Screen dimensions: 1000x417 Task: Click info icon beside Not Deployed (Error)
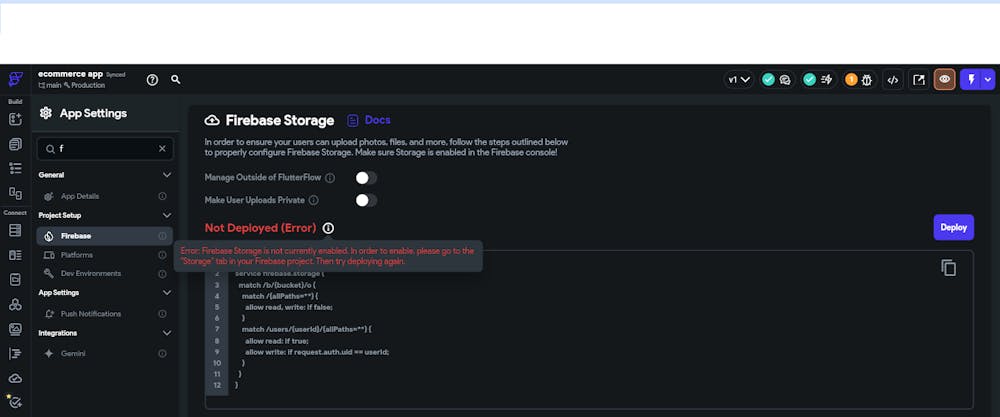(x=328, y=228)
